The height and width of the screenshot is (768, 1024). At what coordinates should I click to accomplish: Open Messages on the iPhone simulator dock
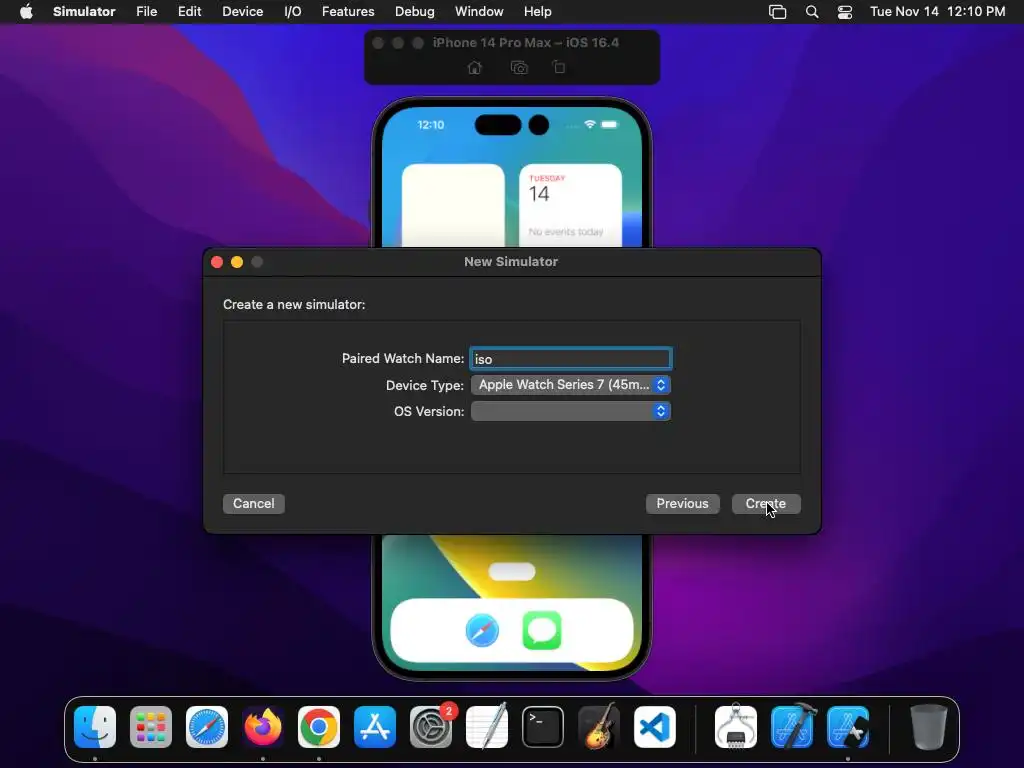point(542,631)
